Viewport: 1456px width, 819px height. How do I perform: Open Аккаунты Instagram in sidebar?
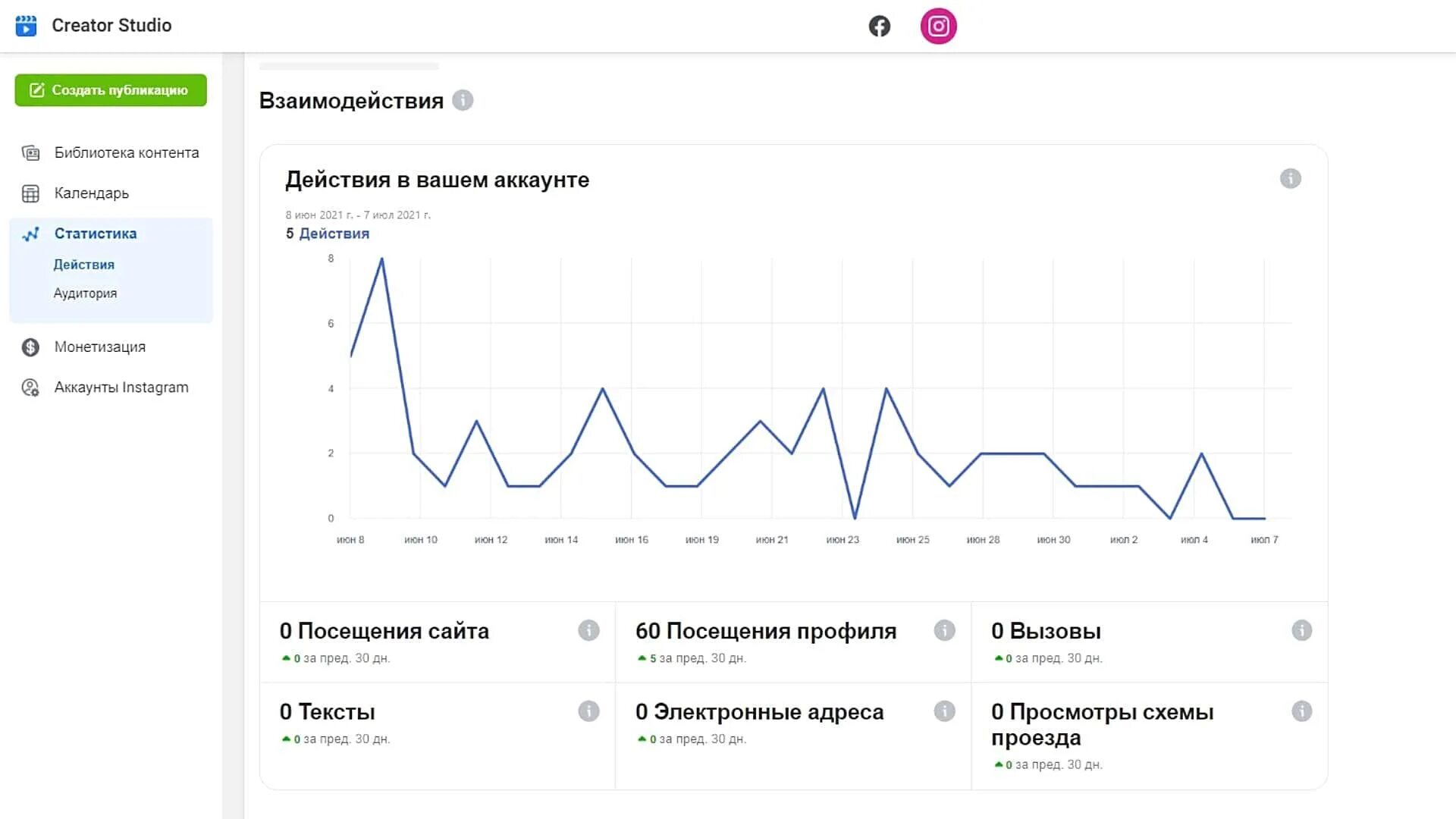point(121,388)
